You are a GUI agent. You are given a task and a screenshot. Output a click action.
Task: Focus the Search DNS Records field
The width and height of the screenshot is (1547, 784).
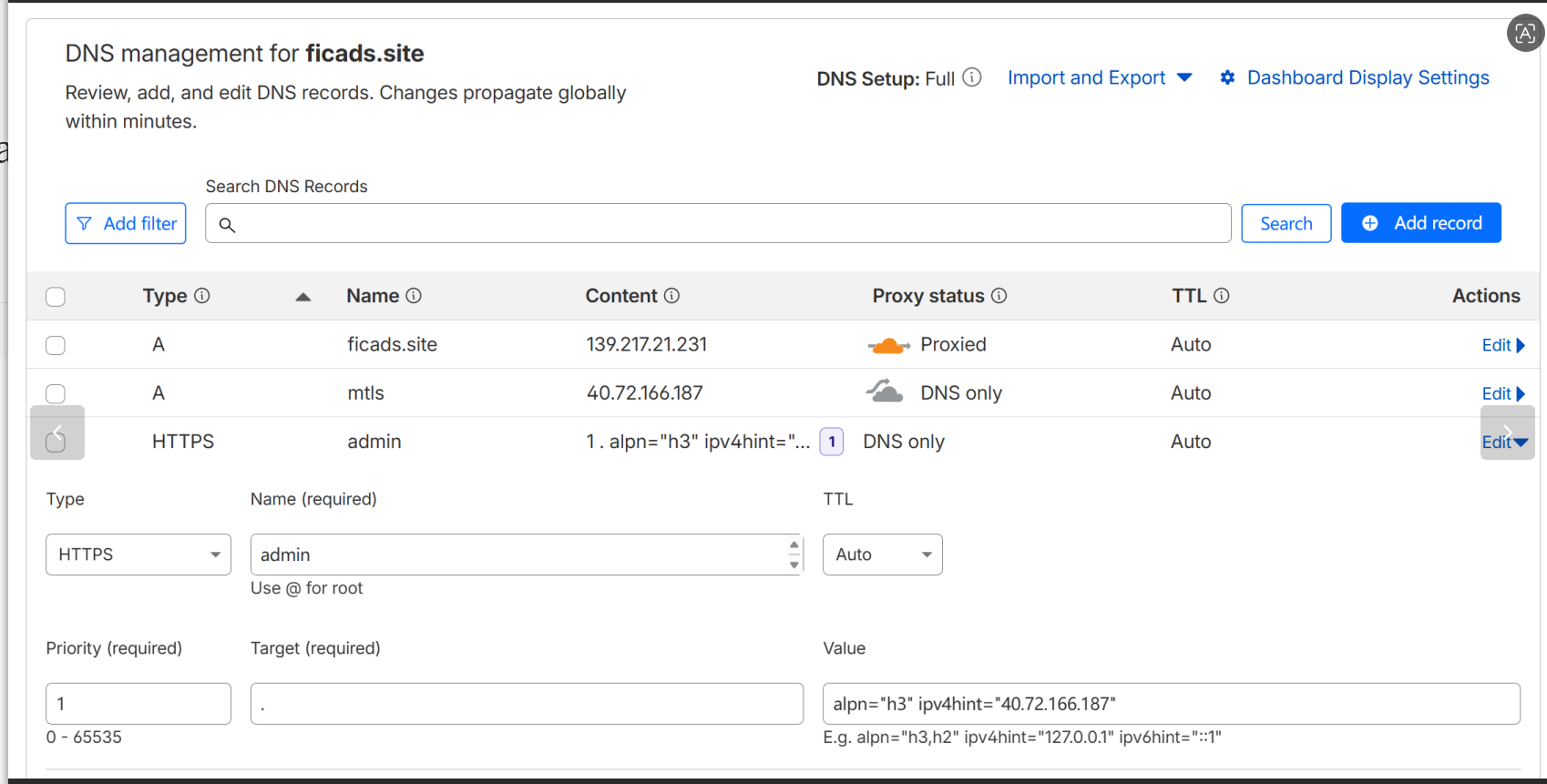tap(718, 223)
